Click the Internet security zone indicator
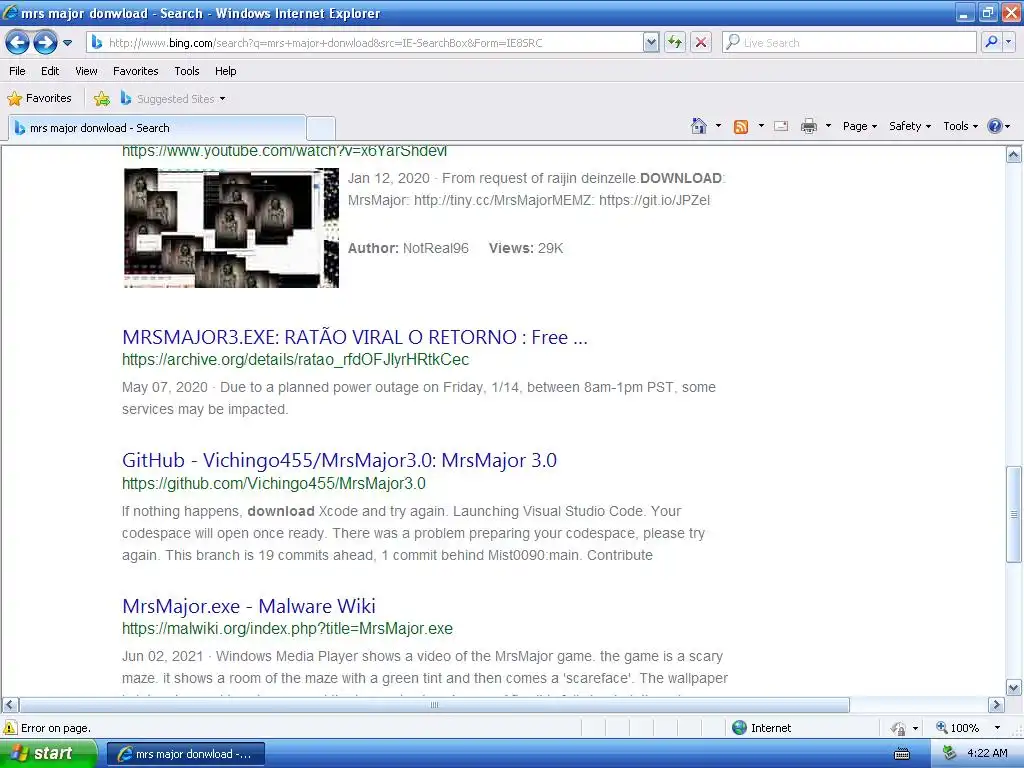The width and height of the screenshot is (1024, 768). tap(761, 728)
